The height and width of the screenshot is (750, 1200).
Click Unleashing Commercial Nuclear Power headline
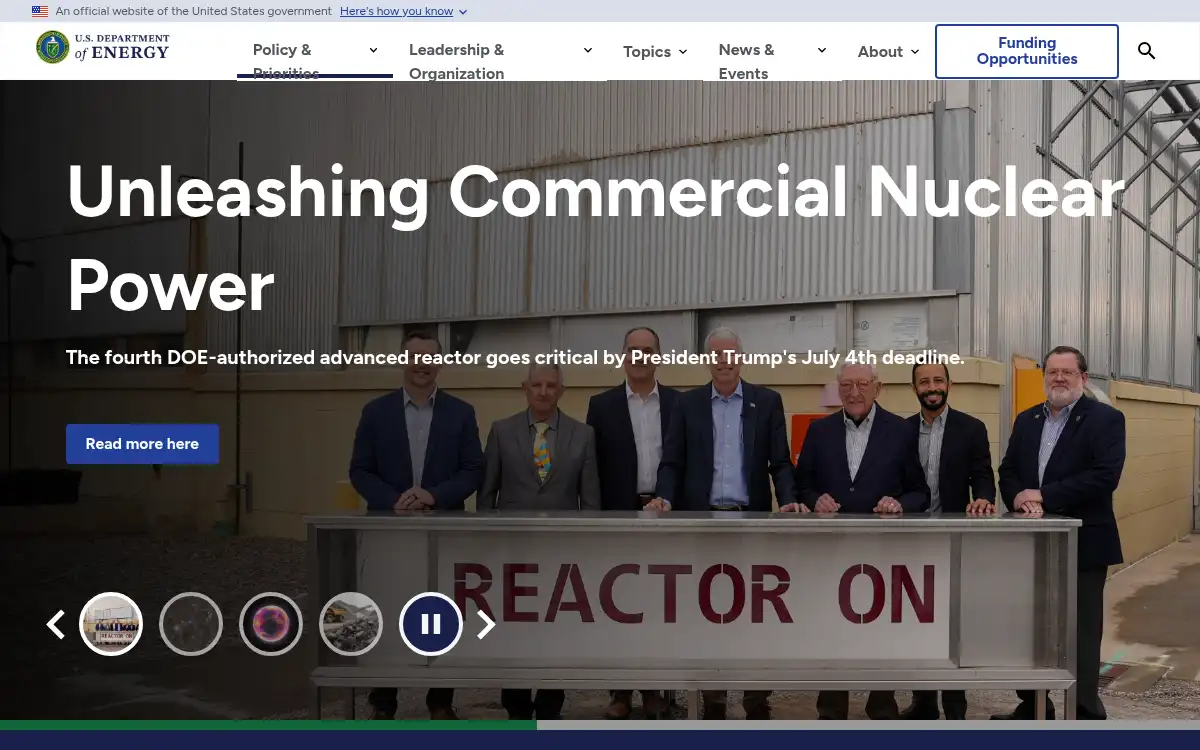tap(596, 239)
